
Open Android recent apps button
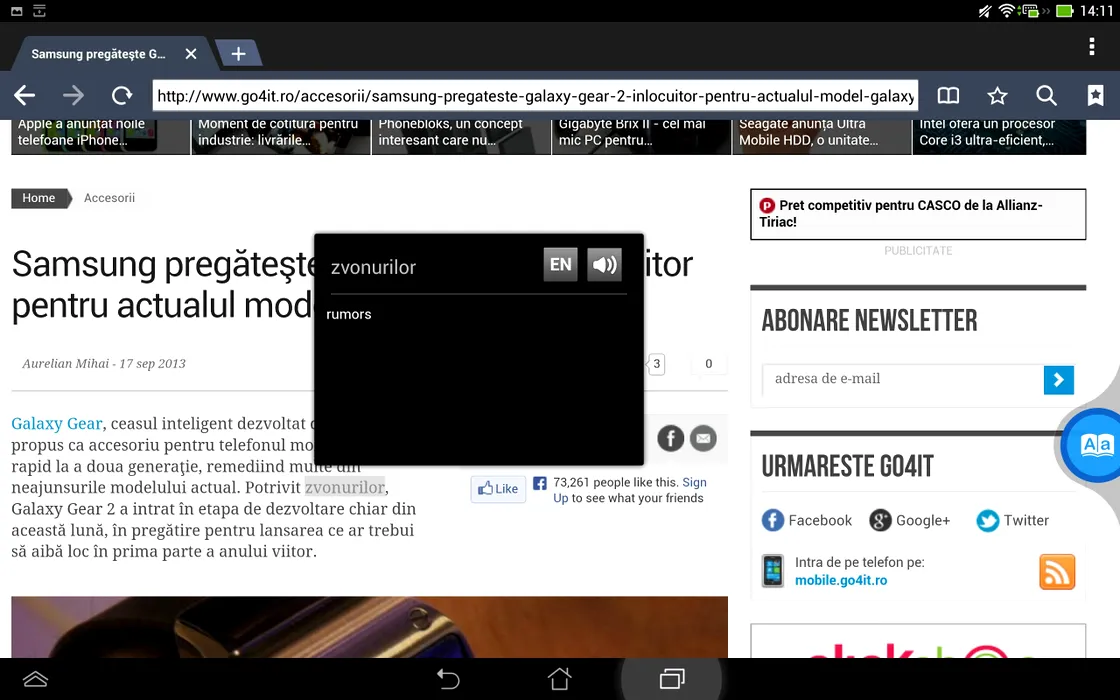click(x=671, y=680)
